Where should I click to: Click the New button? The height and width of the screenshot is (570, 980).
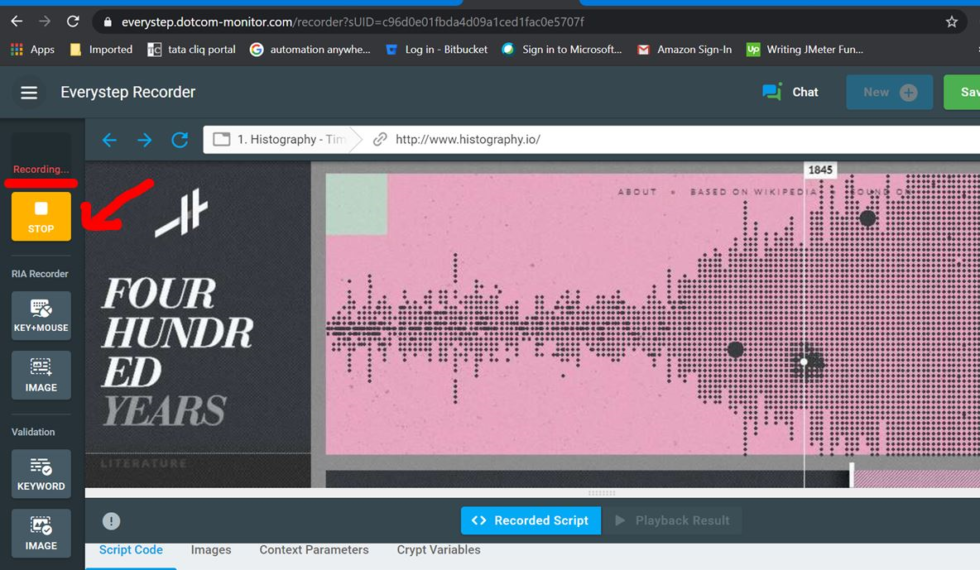pos(889,92)
